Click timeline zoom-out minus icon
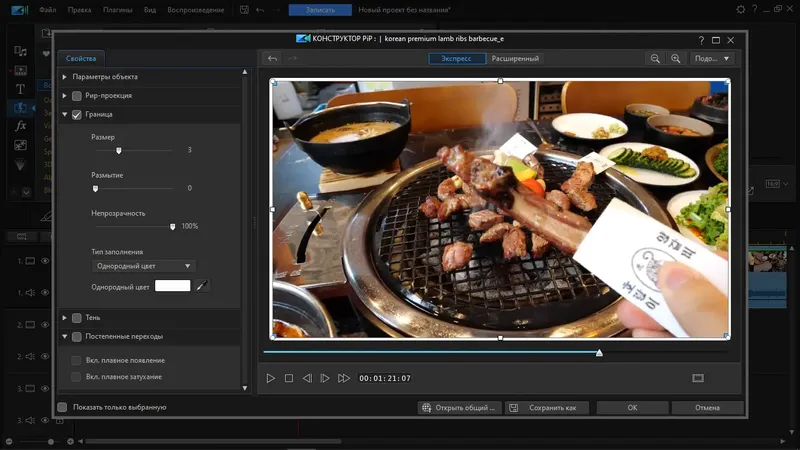800x450 pixels. tap(9, 441)
